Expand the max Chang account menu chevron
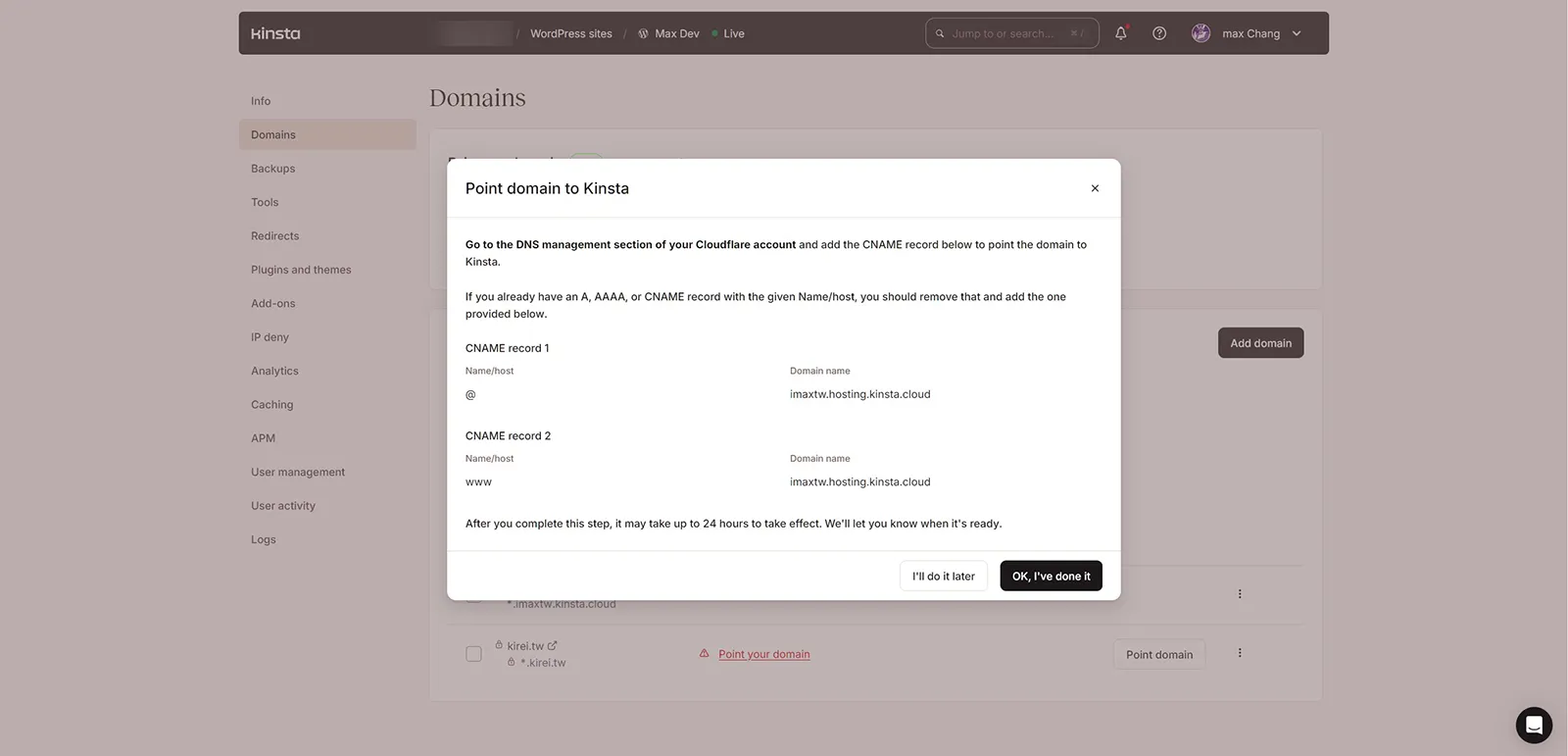 tap(1297, 33)
